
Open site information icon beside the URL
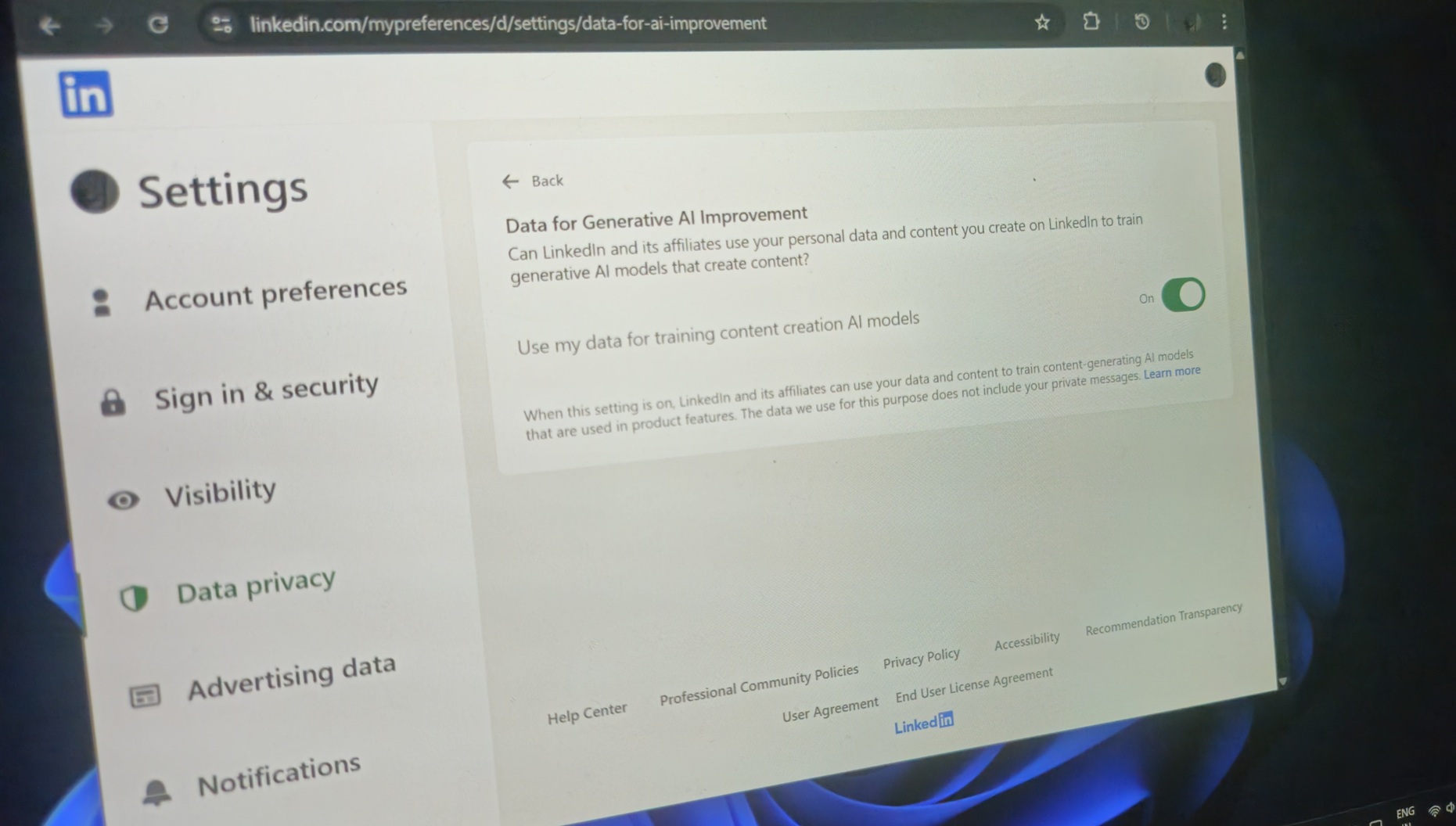point(222,24)
